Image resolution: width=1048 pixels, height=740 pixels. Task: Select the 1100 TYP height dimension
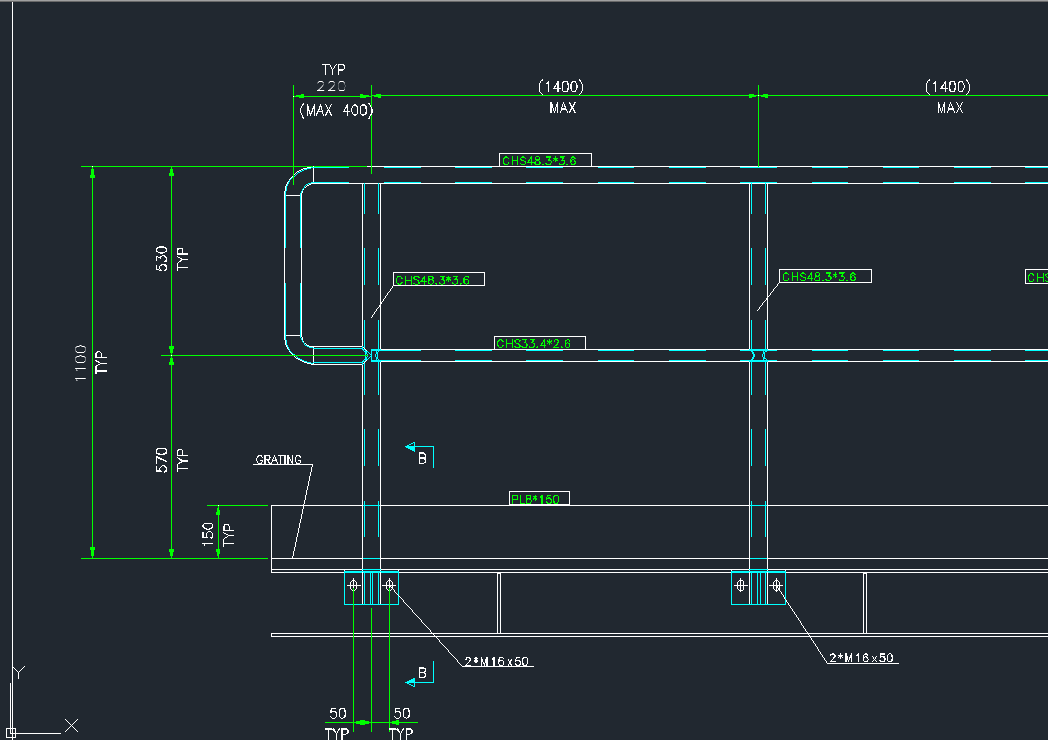coord(90,360)
